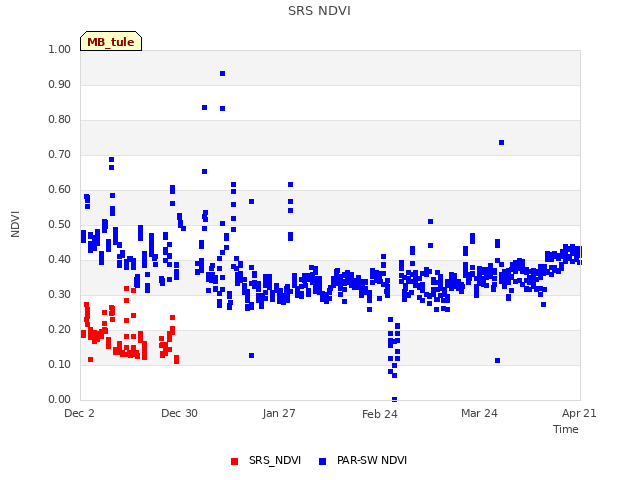Click the Feb 24 x-axis tick label

tap(380, 414)
